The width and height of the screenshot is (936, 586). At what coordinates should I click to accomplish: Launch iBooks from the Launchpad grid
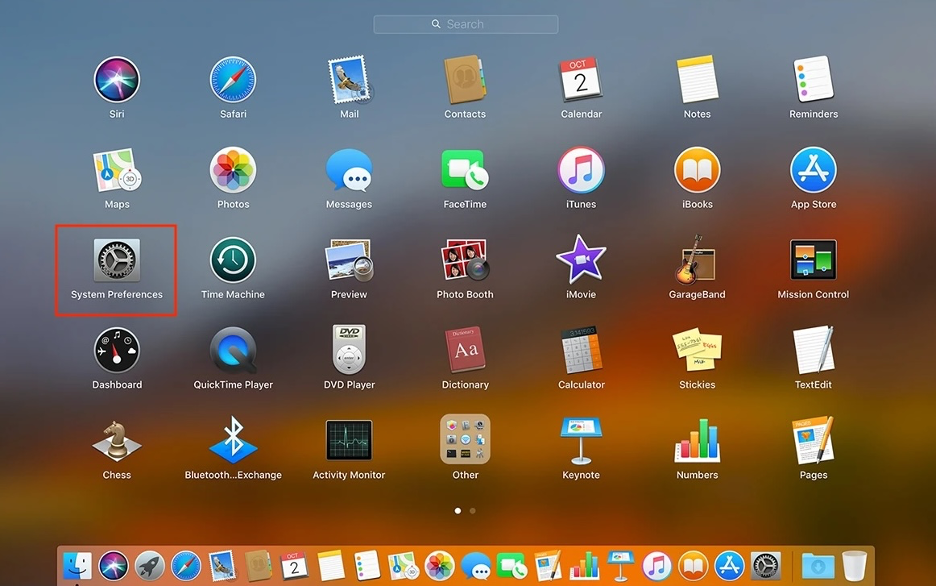(x=697, y=170)
